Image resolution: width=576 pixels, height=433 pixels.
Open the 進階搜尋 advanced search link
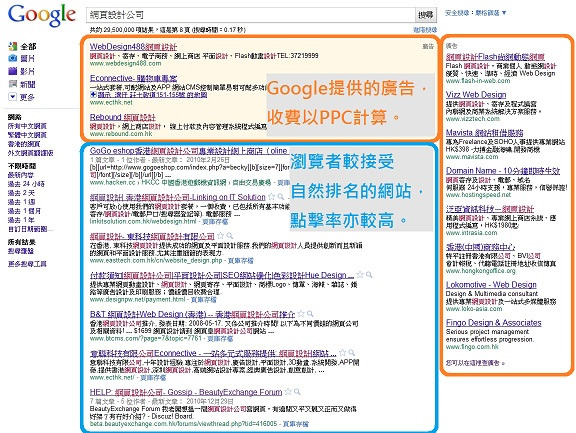click(x=425, y=30)
